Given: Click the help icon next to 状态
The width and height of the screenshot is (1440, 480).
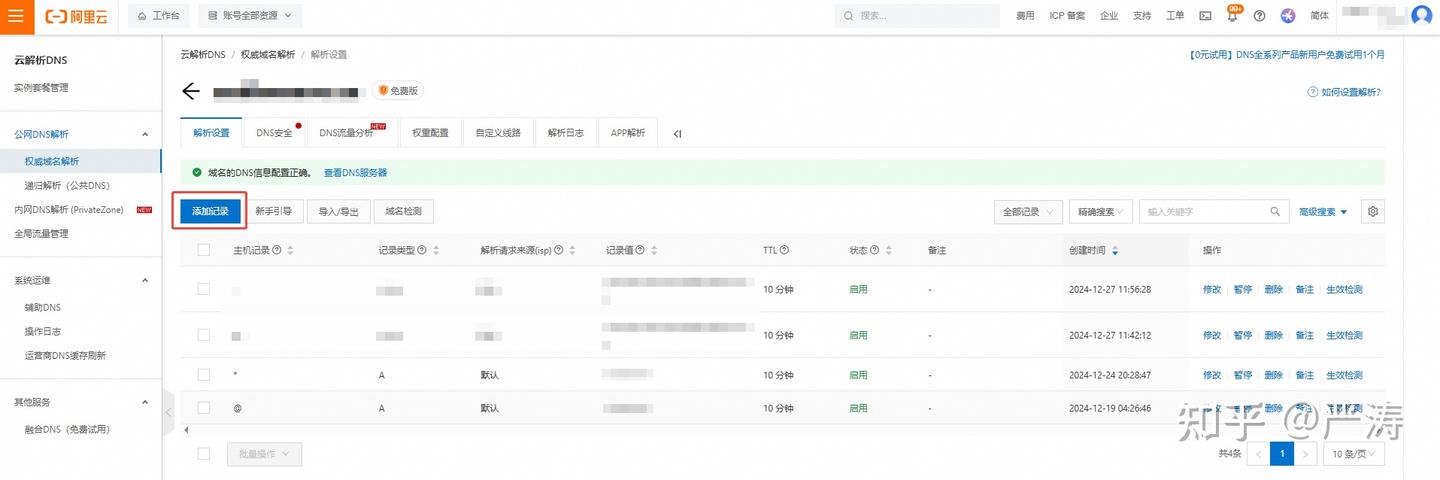Looking at the screenshot, I should coord(874,250).
